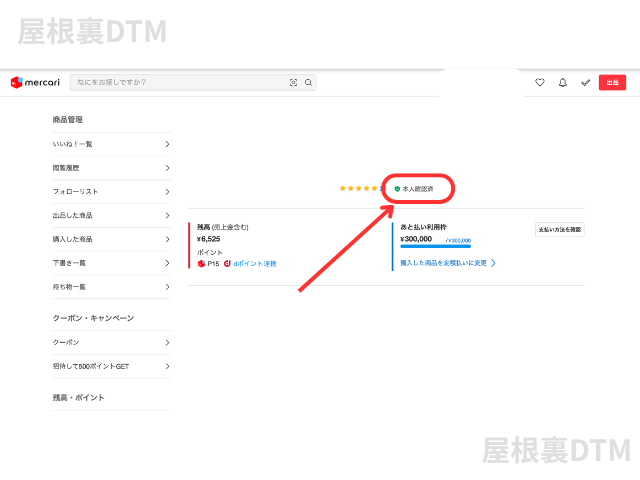640x480 pixels.
Task: Open いいね！一覧 menu item
Action: click(x=110, y=144)
